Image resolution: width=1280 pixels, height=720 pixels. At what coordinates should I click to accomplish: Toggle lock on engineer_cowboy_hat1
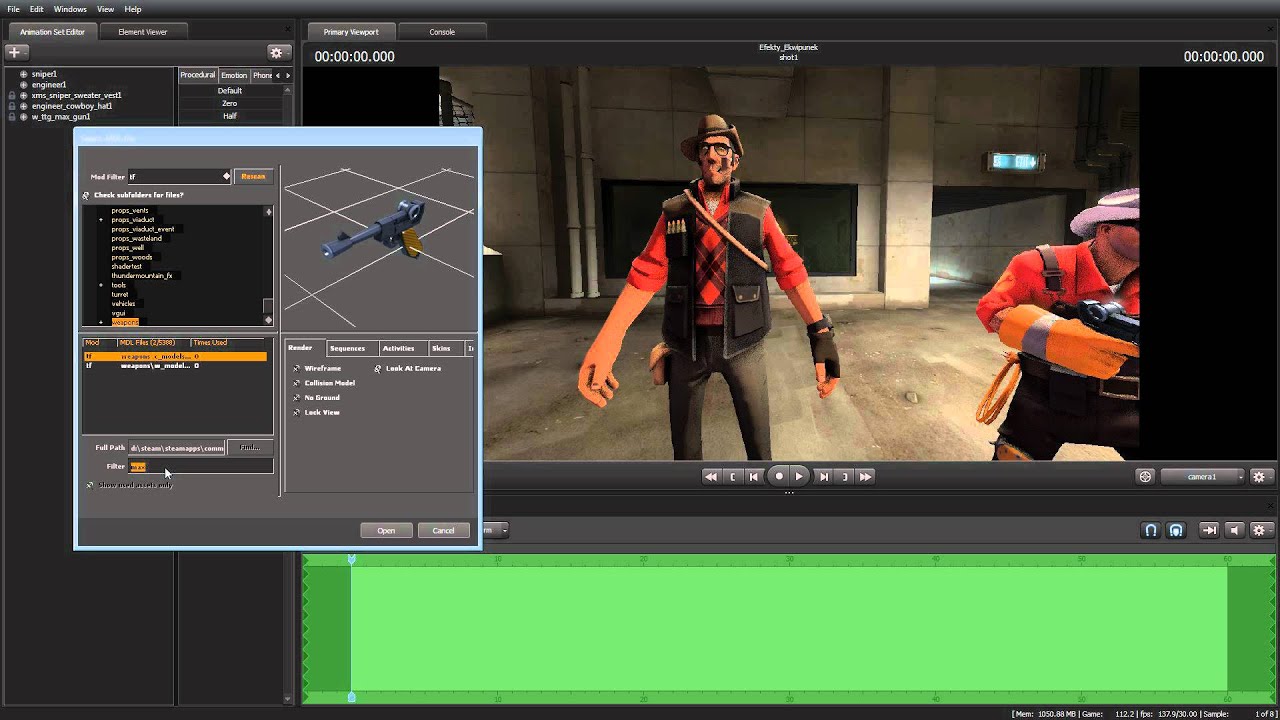pos(12,106)
